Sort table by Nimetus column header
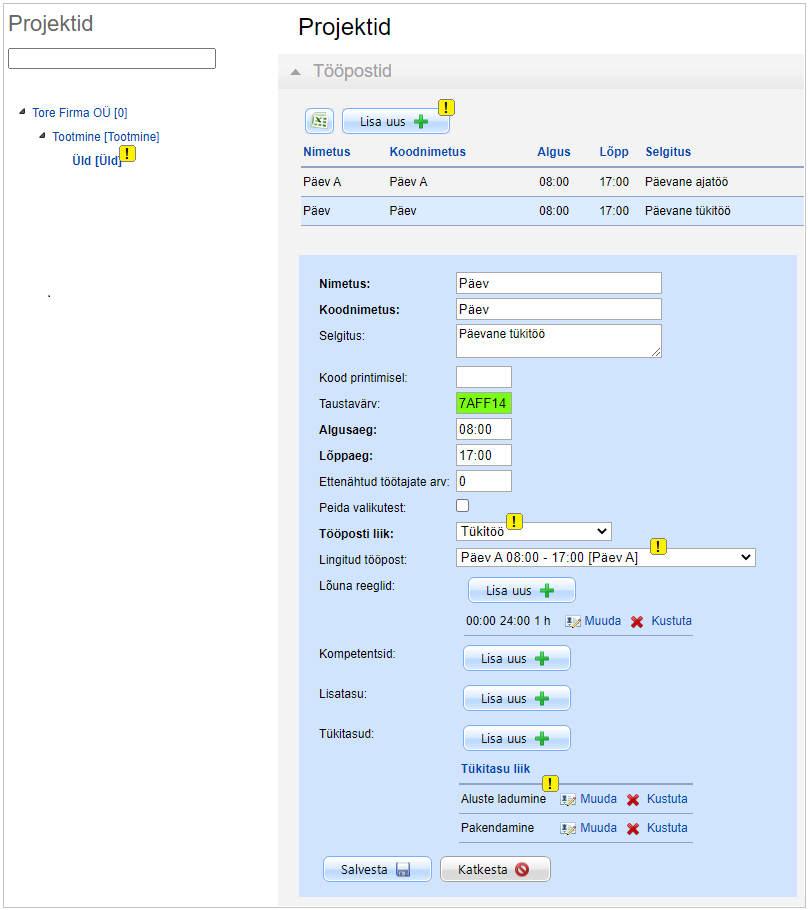 coord(326,152)
